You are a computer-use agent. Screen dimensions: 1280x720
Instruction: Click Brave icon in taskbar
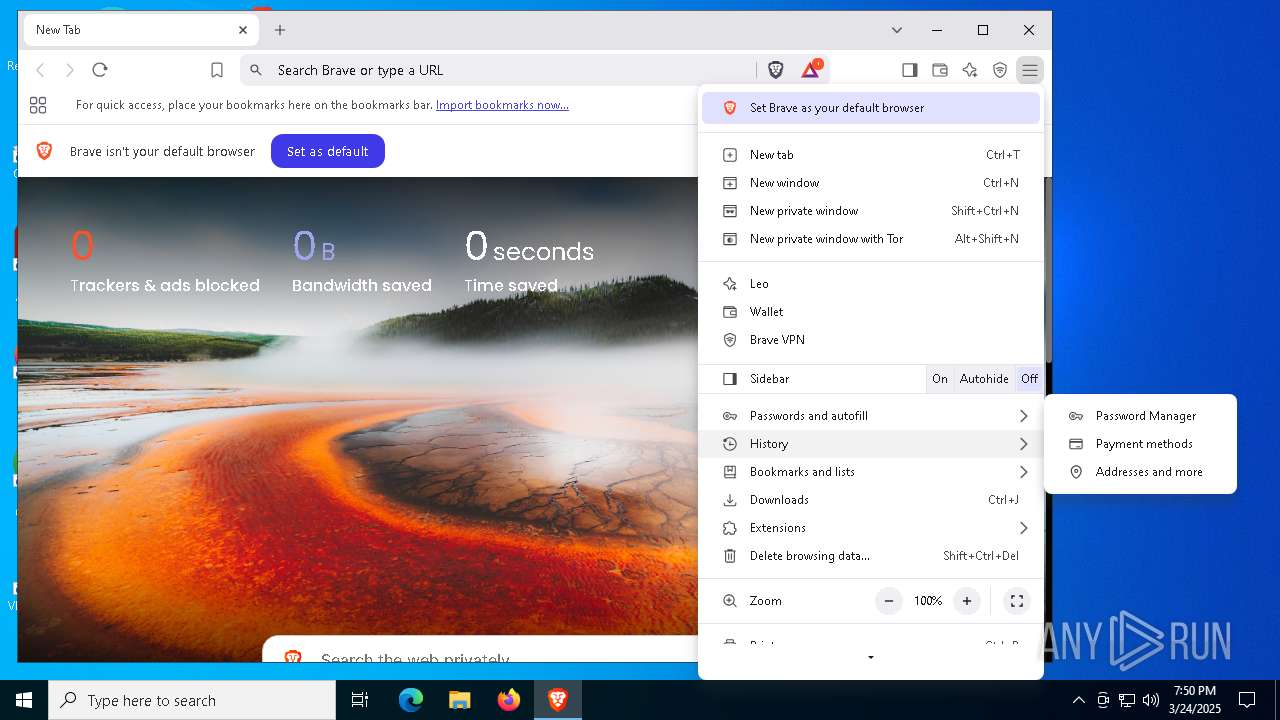click(x=557, y=700)
